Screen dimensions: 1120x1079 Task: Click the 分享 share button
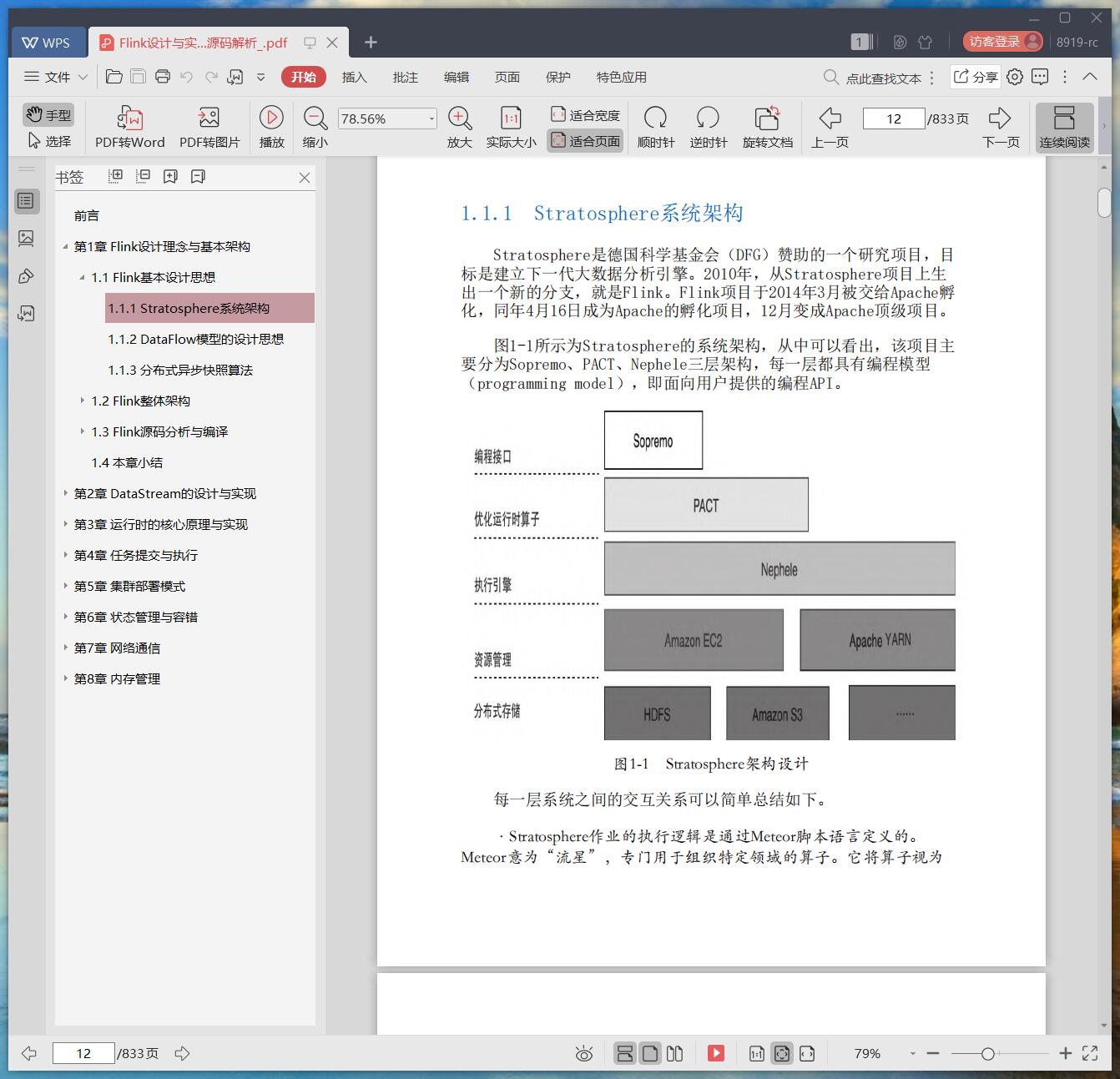pos(976,77)
